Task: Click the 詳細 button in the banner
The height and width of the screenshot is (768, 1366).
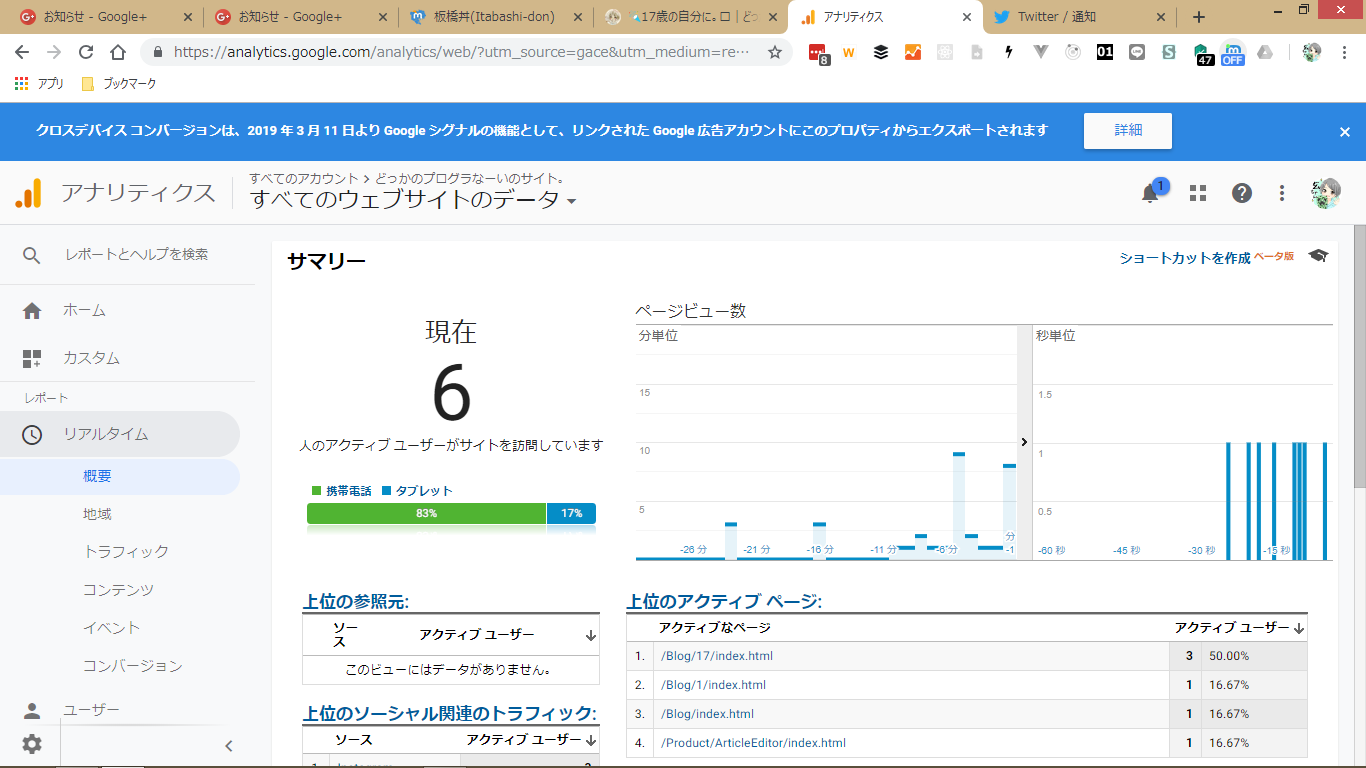Action: point(1127,130)
